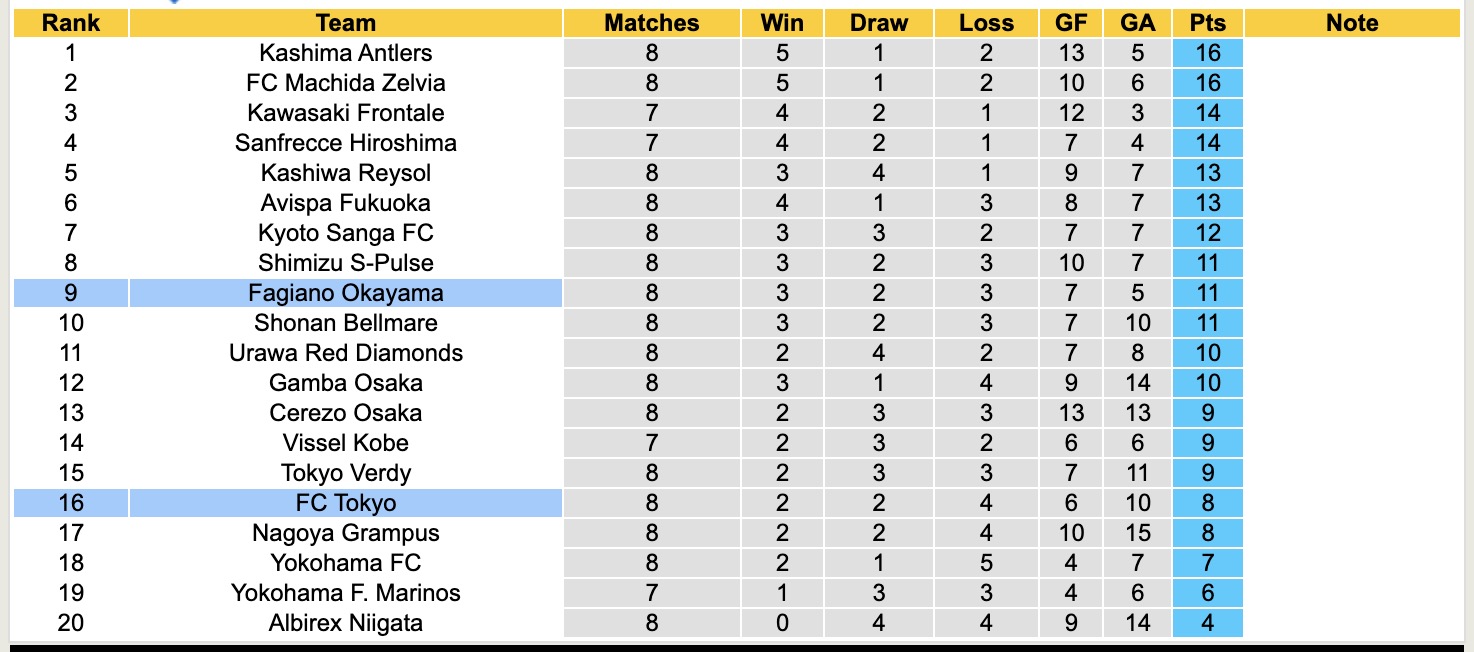Click the Team column header
The width and height of the screenshot is (1474, 652).
(x=345, y=23)
